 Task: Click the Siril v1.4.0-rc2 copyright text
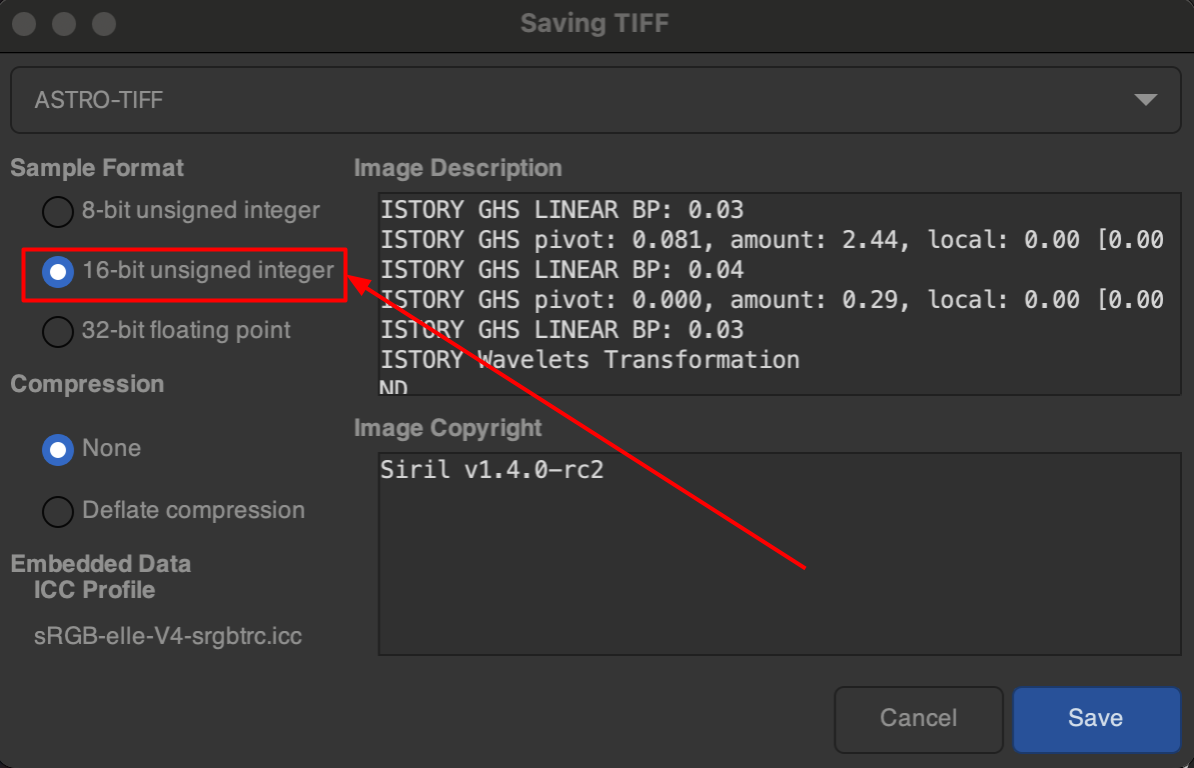[x=492, y=469]
